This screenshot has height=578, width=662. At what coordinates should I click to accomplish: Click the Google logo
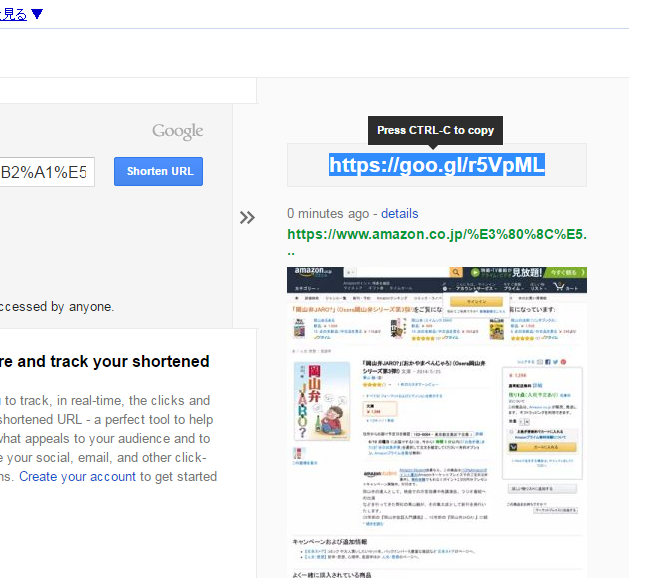pos(178,131)
